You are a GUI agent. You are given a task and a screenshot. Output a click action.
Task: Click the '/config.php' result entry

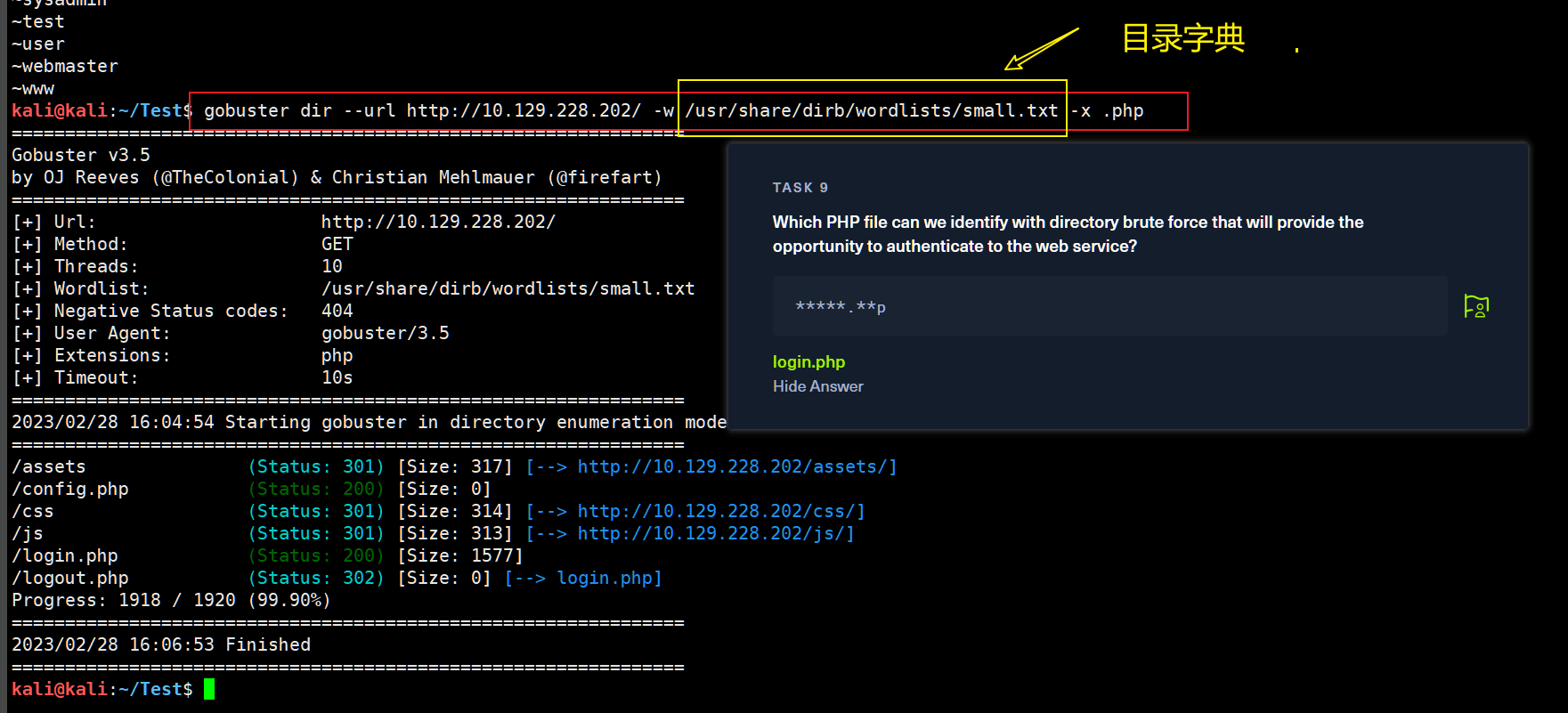point(70,489)
